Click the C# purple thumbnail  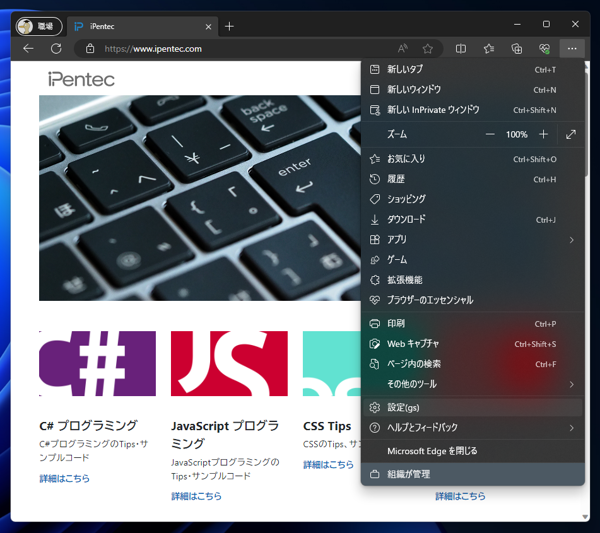point(97,363)
